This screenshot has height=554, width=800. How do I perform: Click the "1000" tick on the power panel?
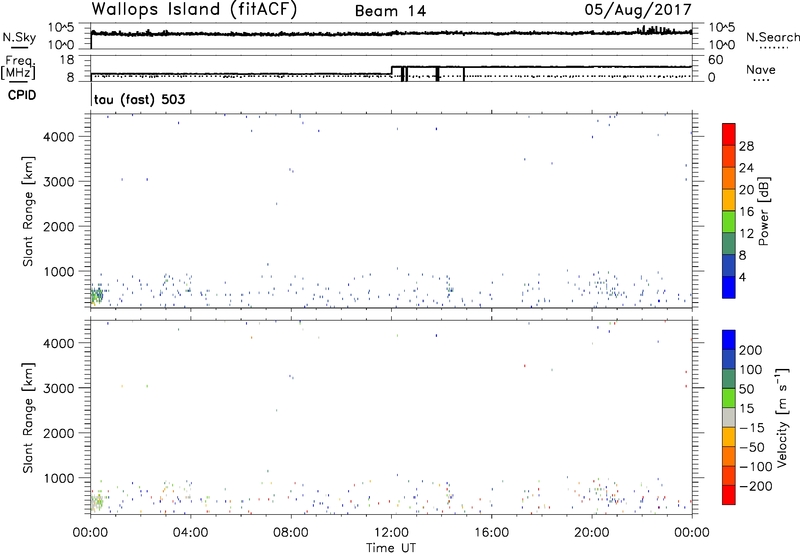59,271
